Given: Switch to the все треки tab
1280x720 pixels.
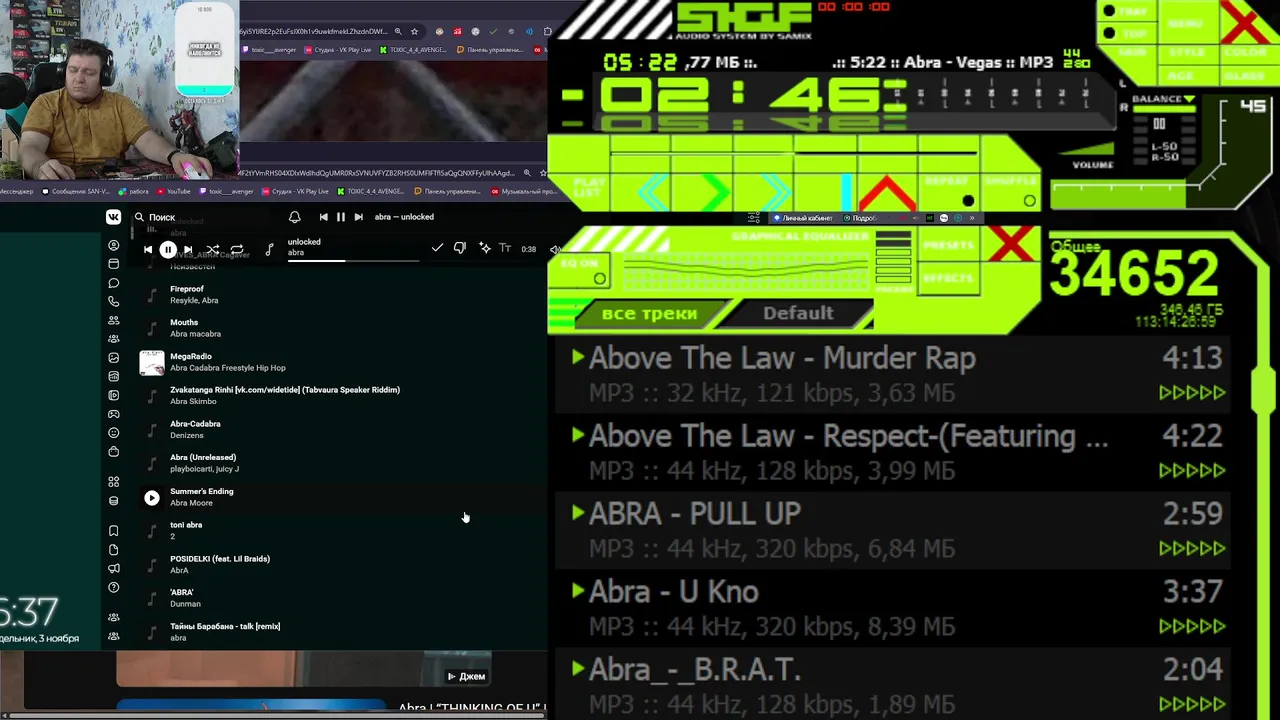Looking at the screenshot, I should coord(649,313).
